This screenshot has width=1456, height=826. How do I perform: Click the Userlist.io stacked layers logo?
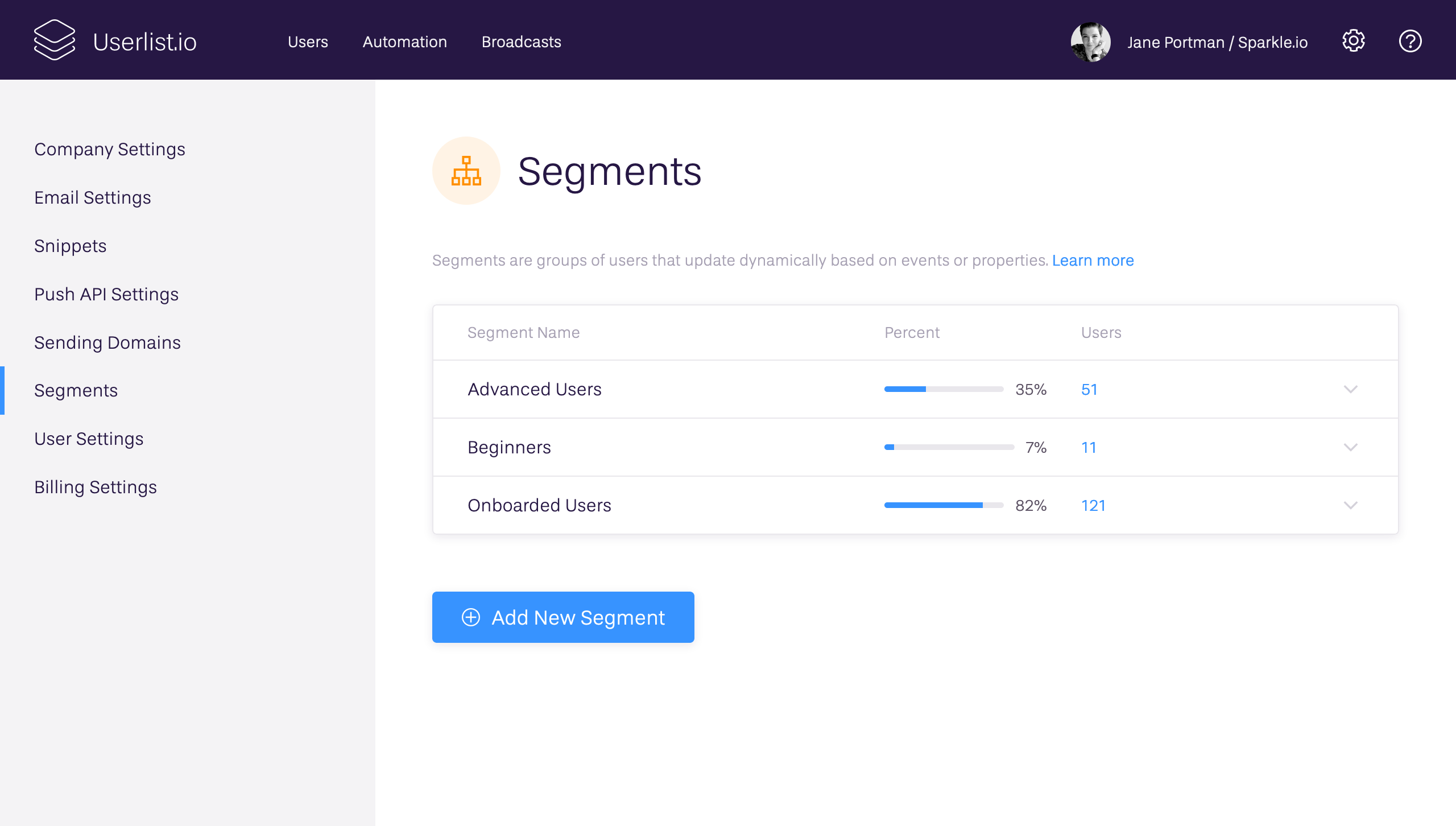(x=55, y=40)
